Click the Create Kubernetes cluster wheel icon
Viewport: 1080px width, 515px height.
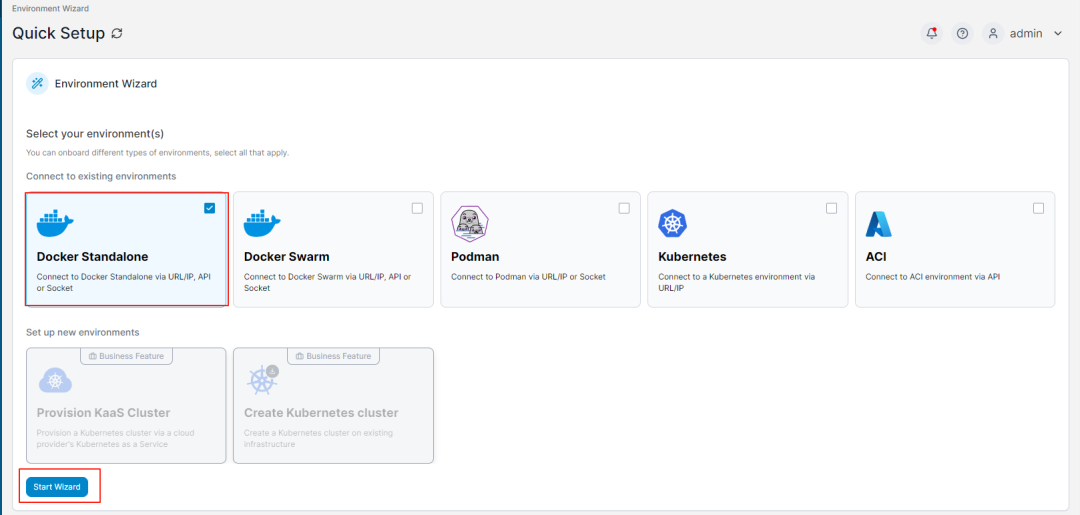point(262,380)
